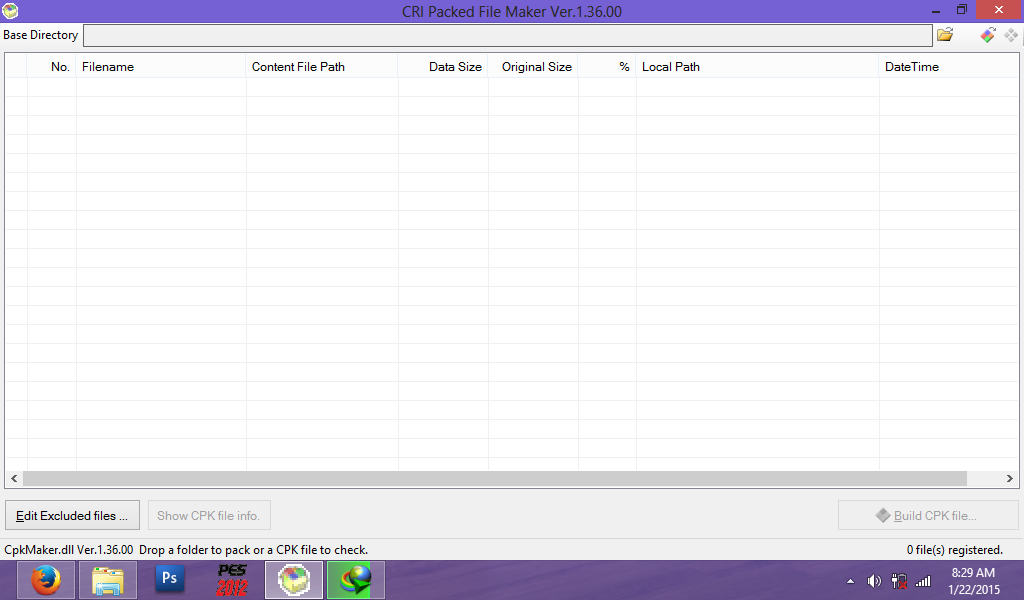Open the browse folder icon for Base Directory
Viewport: 1024px width, 600px height.
click(x=945, y=35)
